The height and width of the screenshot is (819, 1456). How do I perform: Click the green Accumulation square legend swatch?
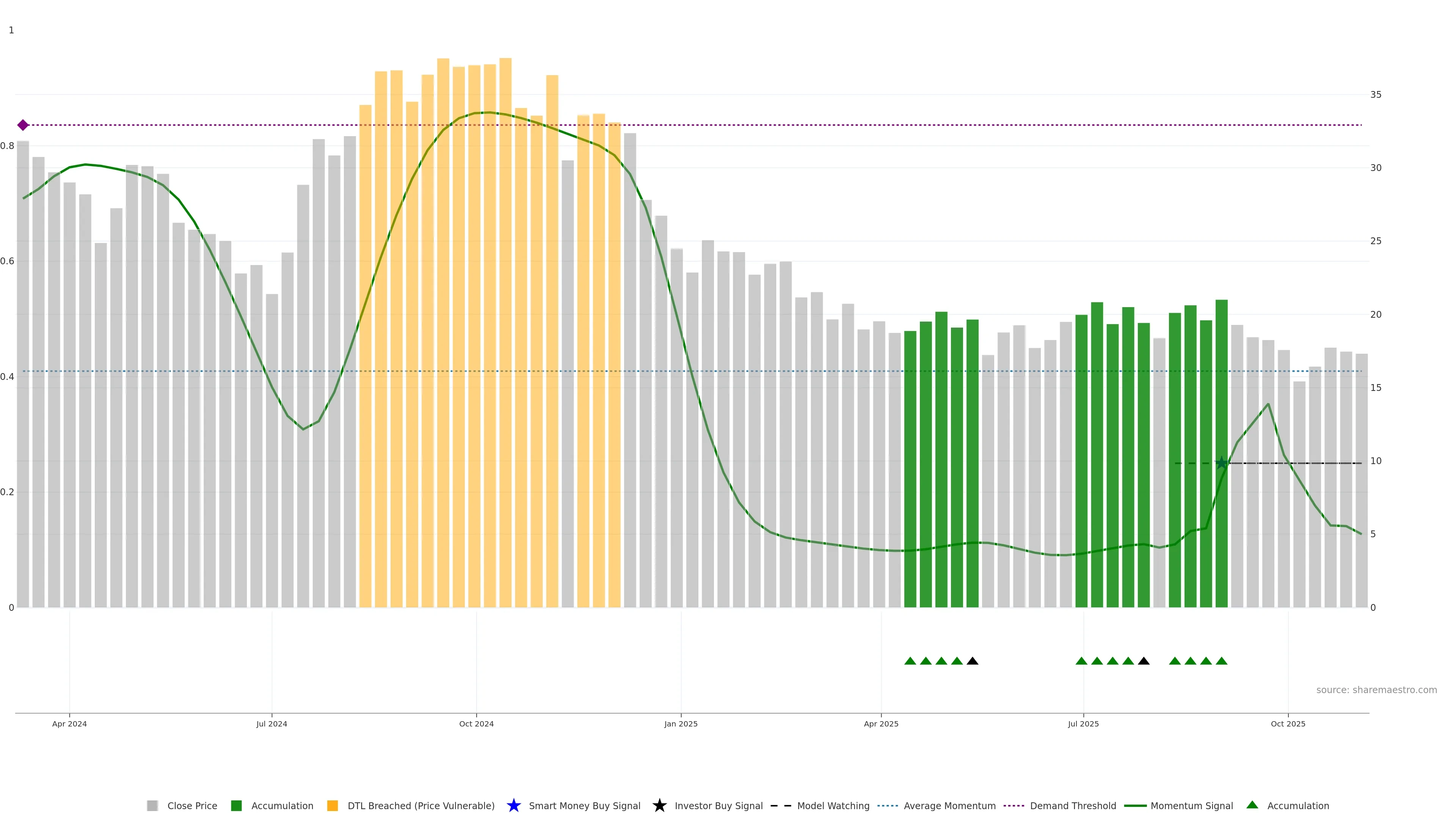[236, 805]
